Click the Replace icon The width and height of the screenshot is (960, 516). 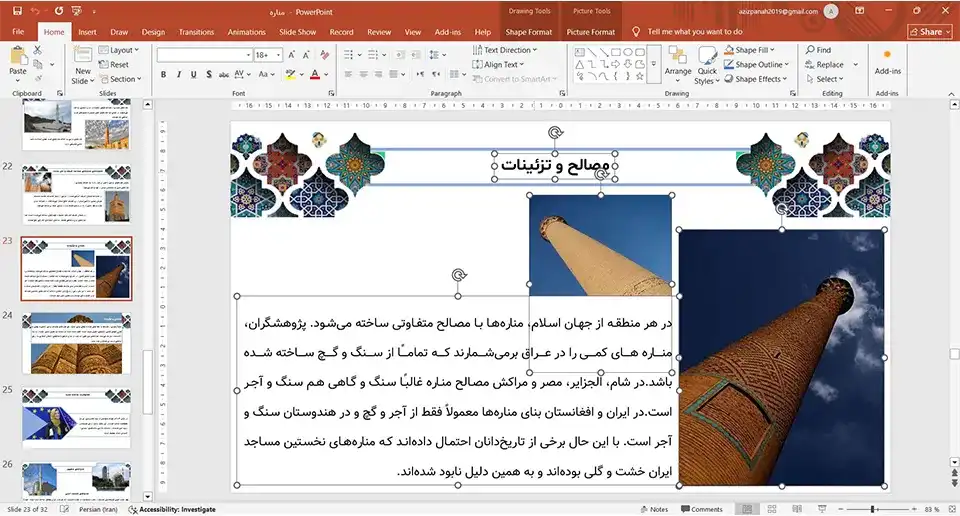coord(810,64)
